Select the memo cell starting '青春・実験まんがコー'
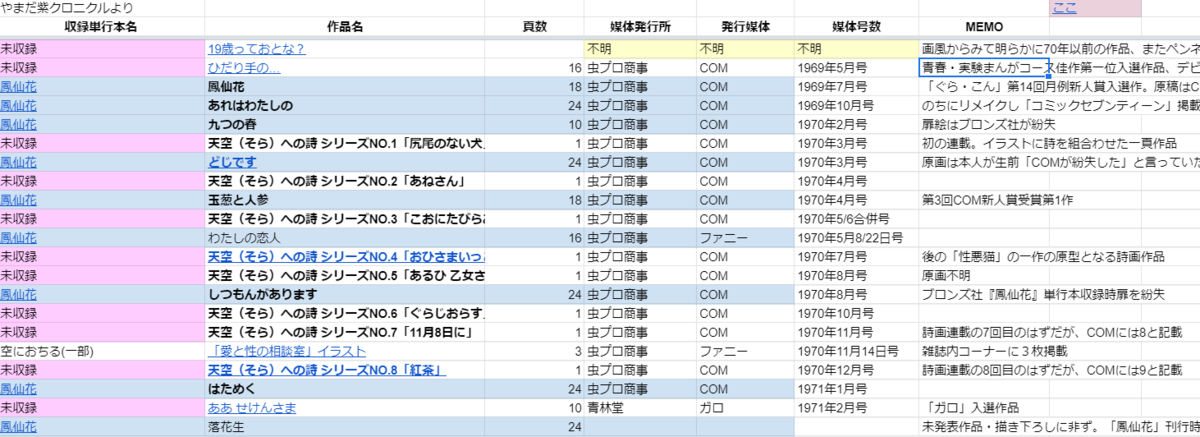Viewport: 1200px width, 437px height. point(984,67)
